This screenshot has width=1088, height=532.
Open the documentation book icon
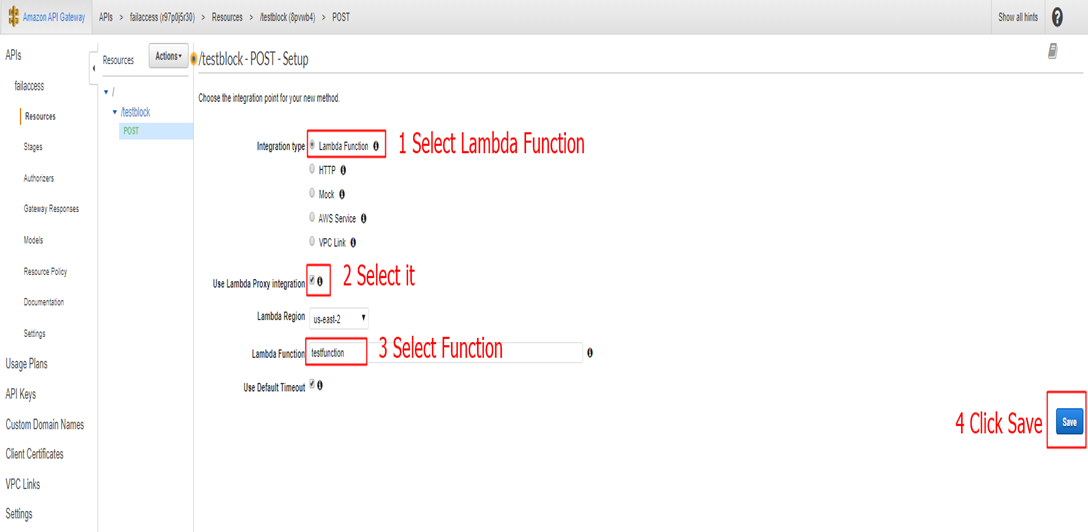coord(1053,52)
